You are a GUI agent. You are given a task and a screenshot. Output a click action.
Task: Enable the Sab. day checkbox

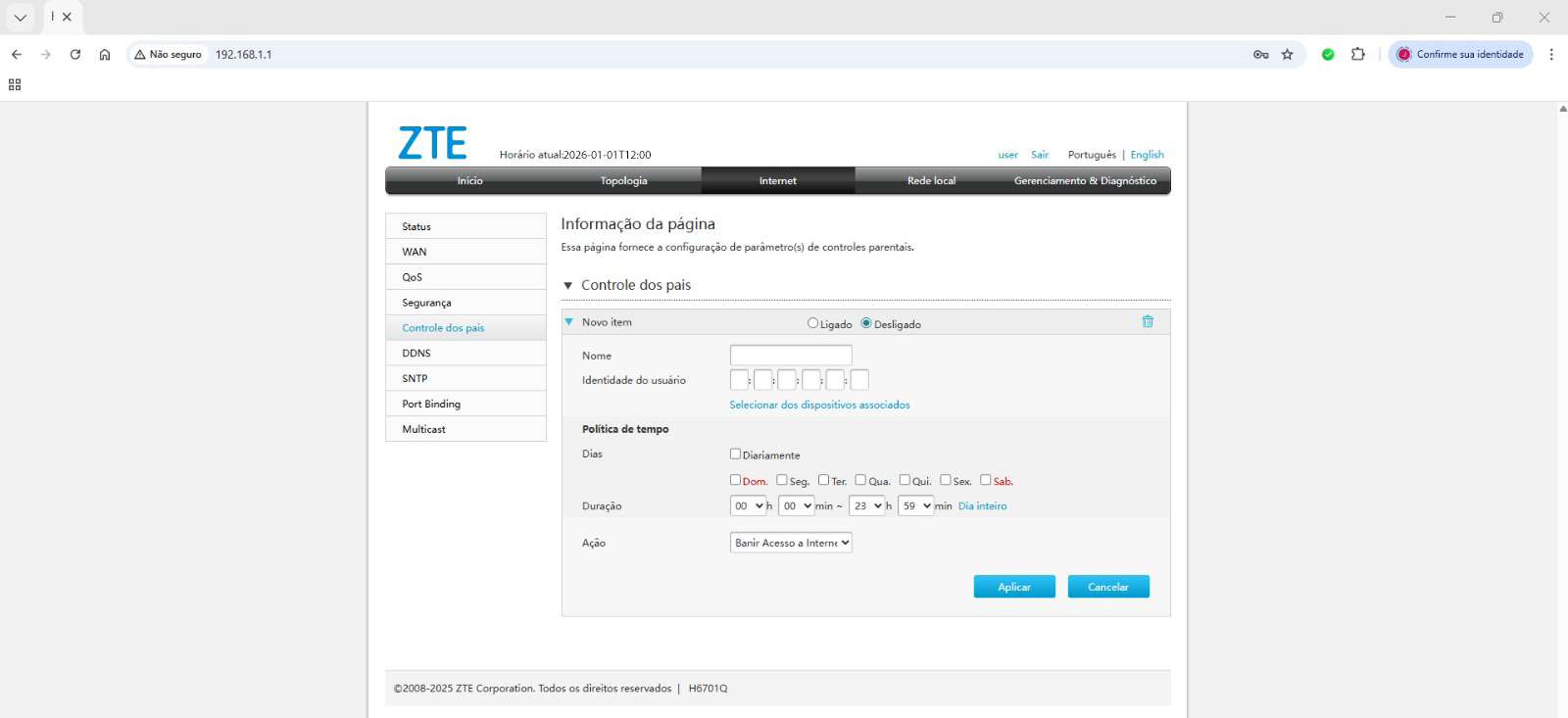986,480
